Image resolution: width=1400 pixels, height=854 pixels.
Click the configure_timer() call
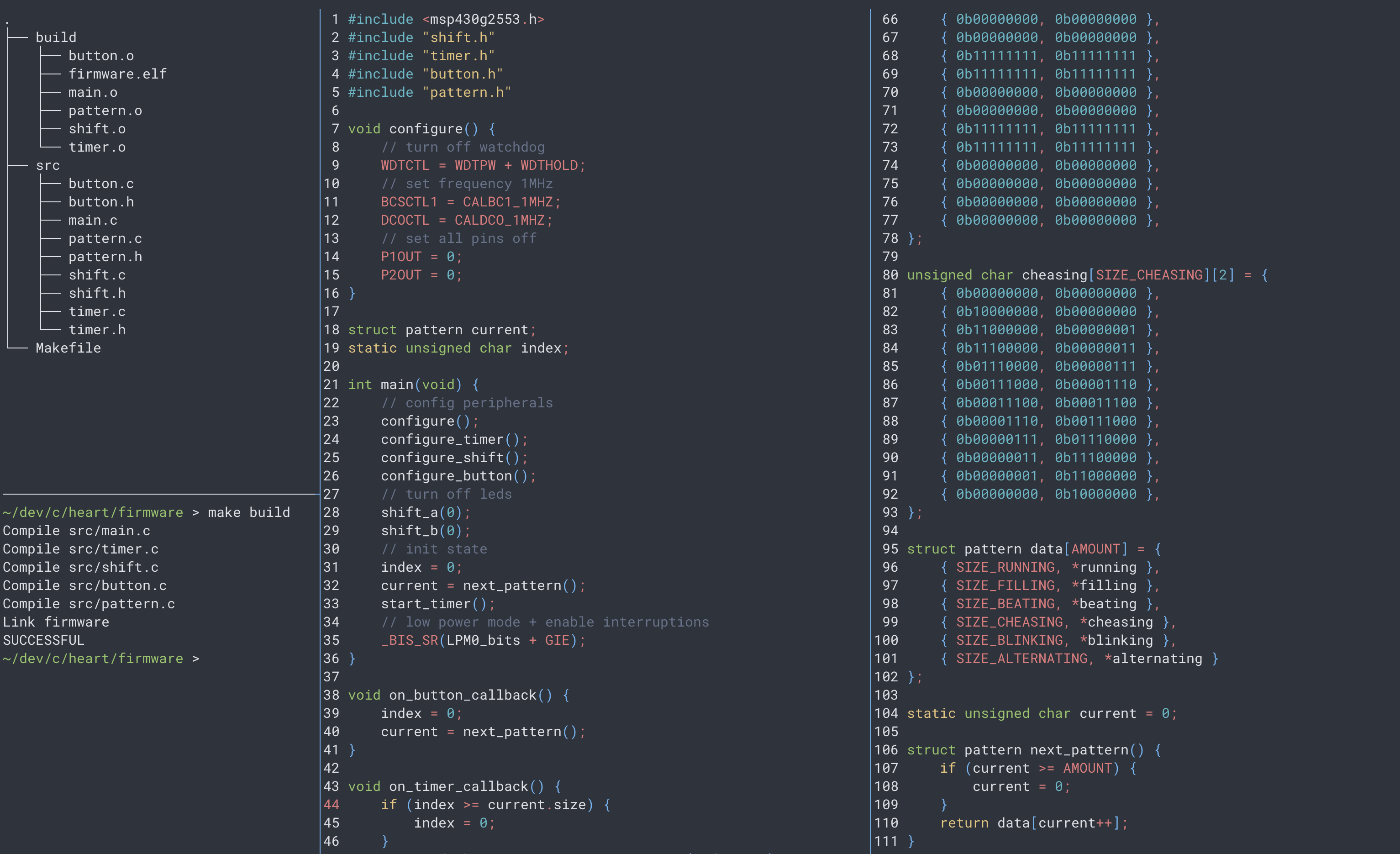[454, 439]
